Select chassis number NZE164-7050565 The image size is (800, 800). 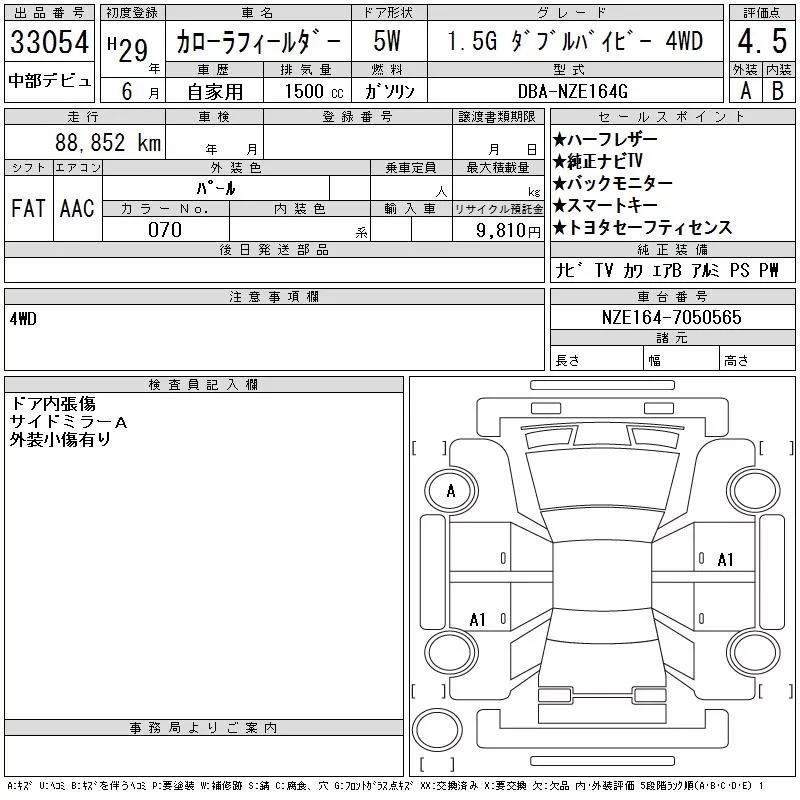click(671, 317)
